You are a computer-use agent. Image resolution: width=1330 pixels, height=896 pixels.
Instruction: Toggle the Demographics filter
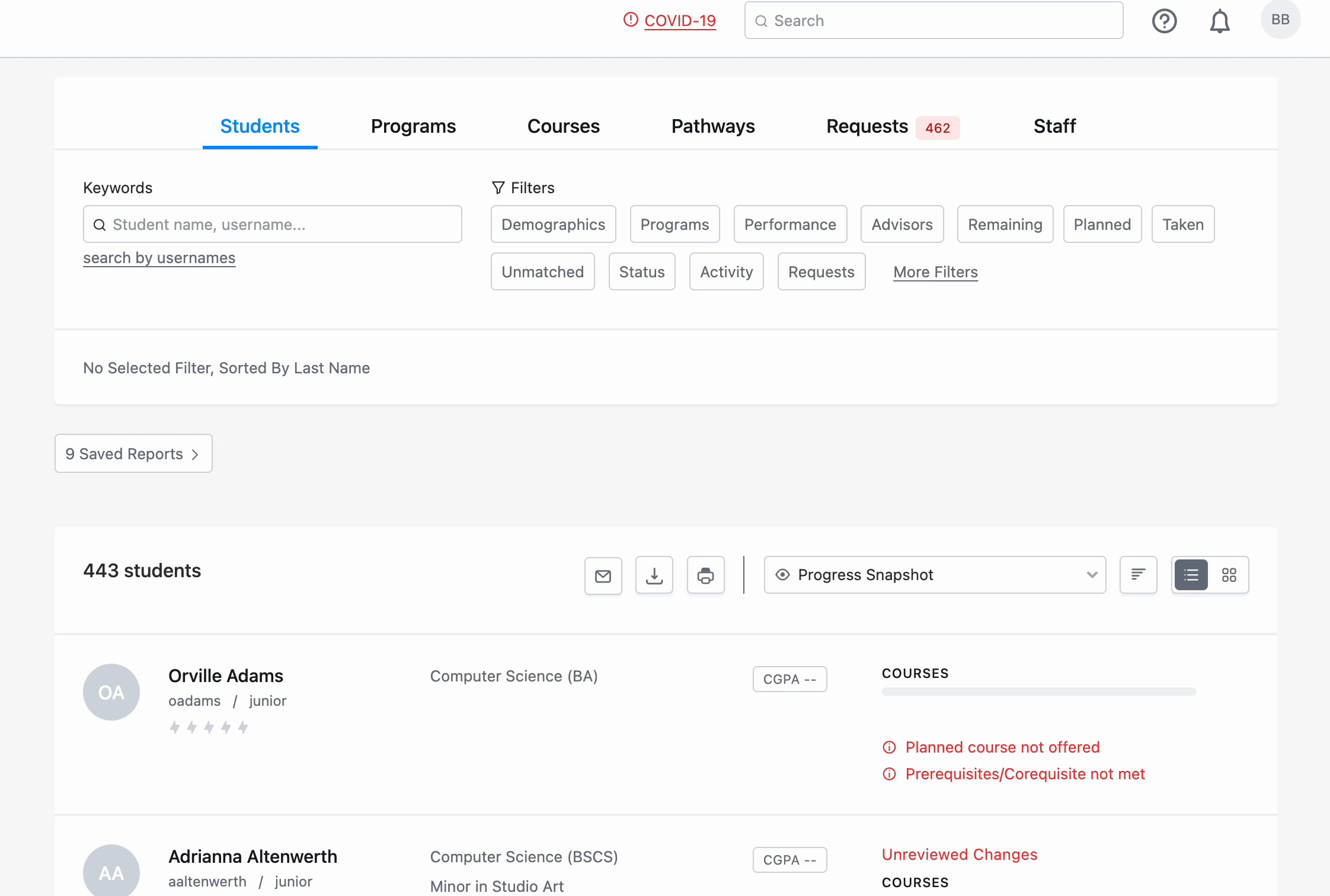coord(553,224)
